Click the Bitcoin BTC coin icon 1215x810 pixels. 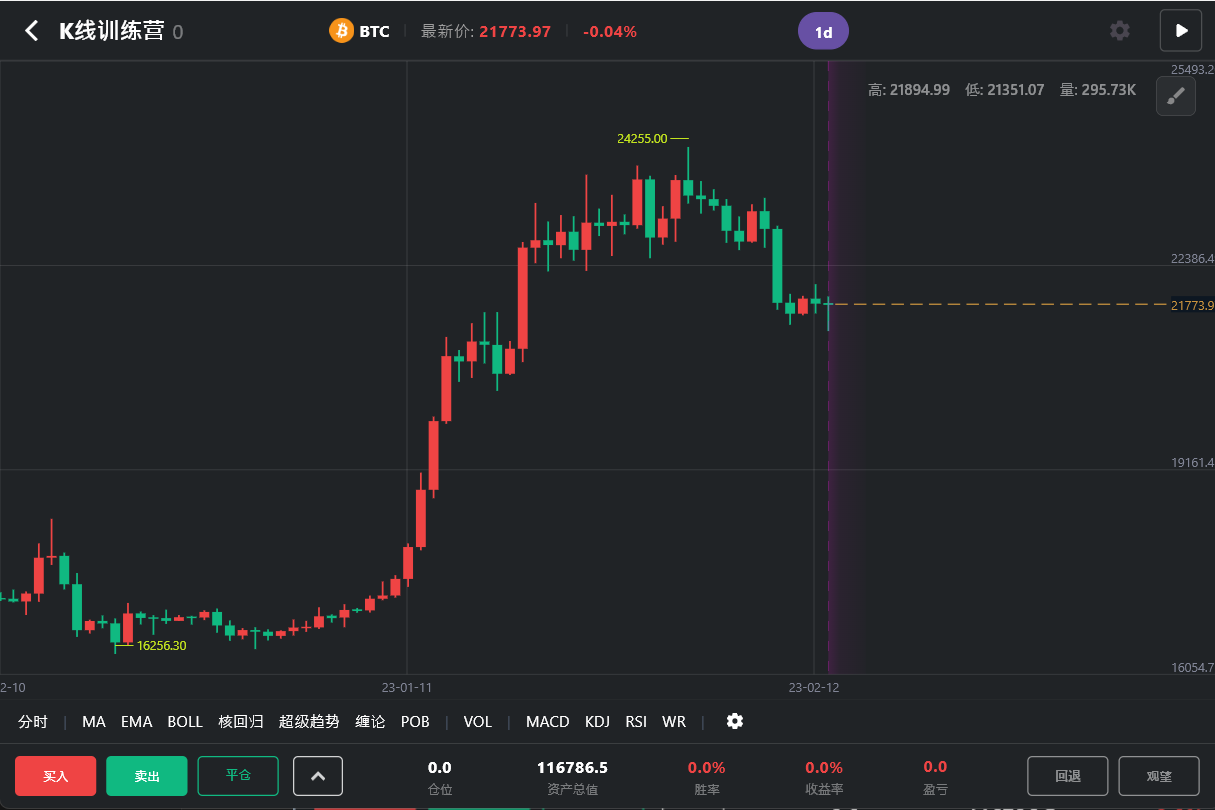(342, 31)
